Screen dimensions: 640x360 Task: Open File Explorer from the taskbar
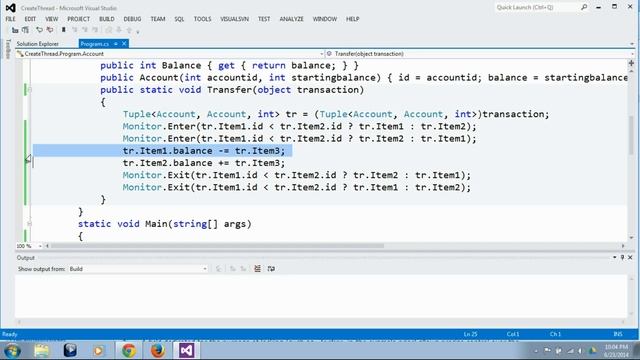(x=41, y=351)
